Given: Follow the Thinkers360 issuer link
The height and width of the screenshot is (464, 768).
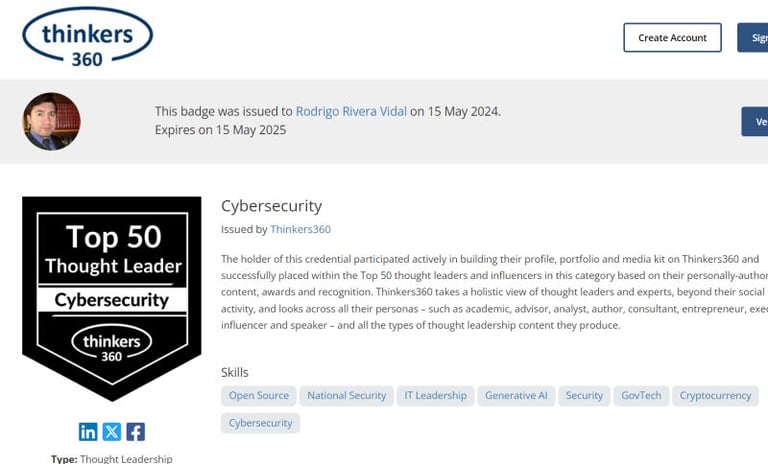Looking at the screenshot, I should pos(300,229).
